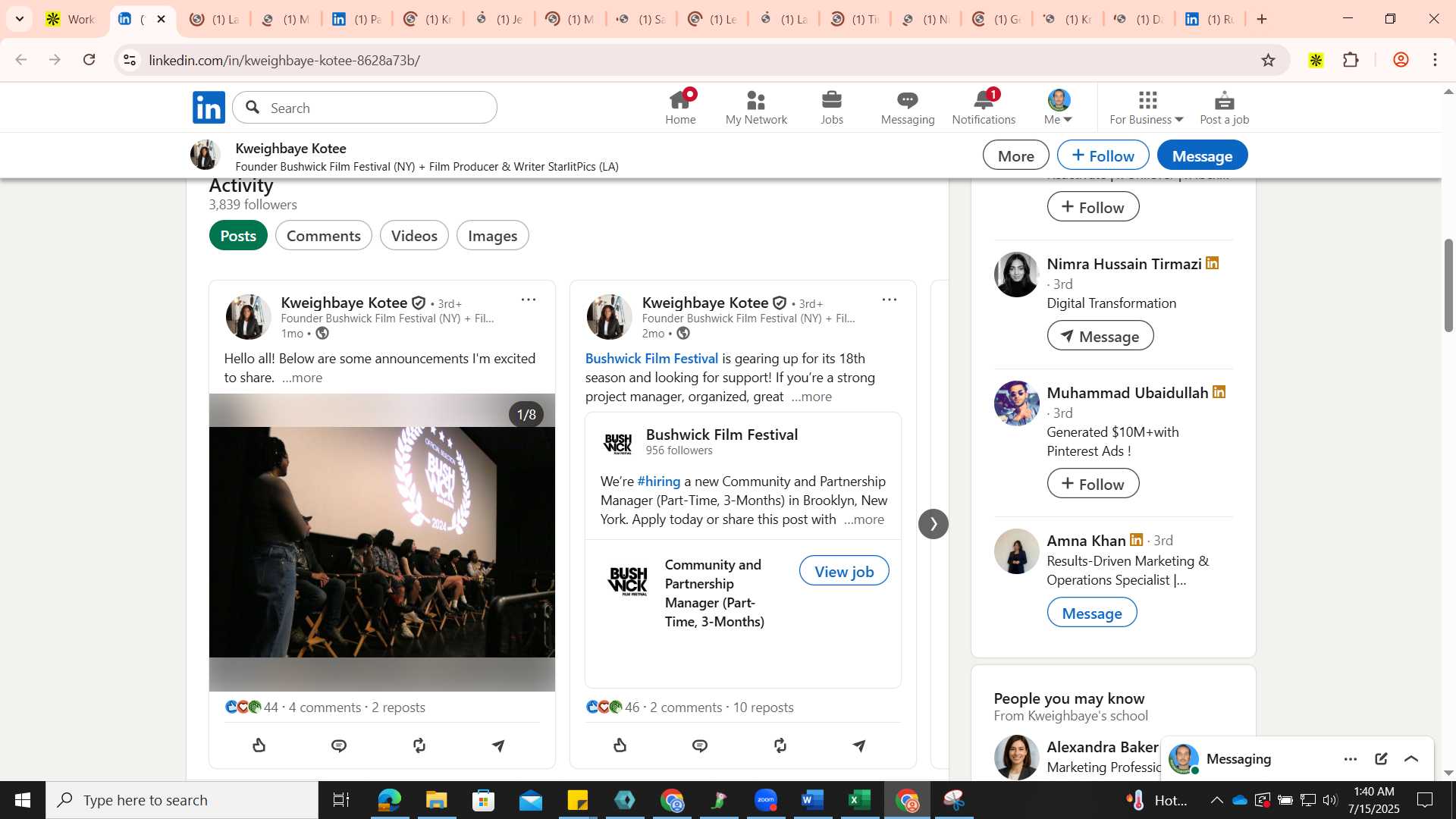The width and height of the screenshot is (1456, 819).
Task: Open the Jobs briefcase icon
Action: click(832, 108)
